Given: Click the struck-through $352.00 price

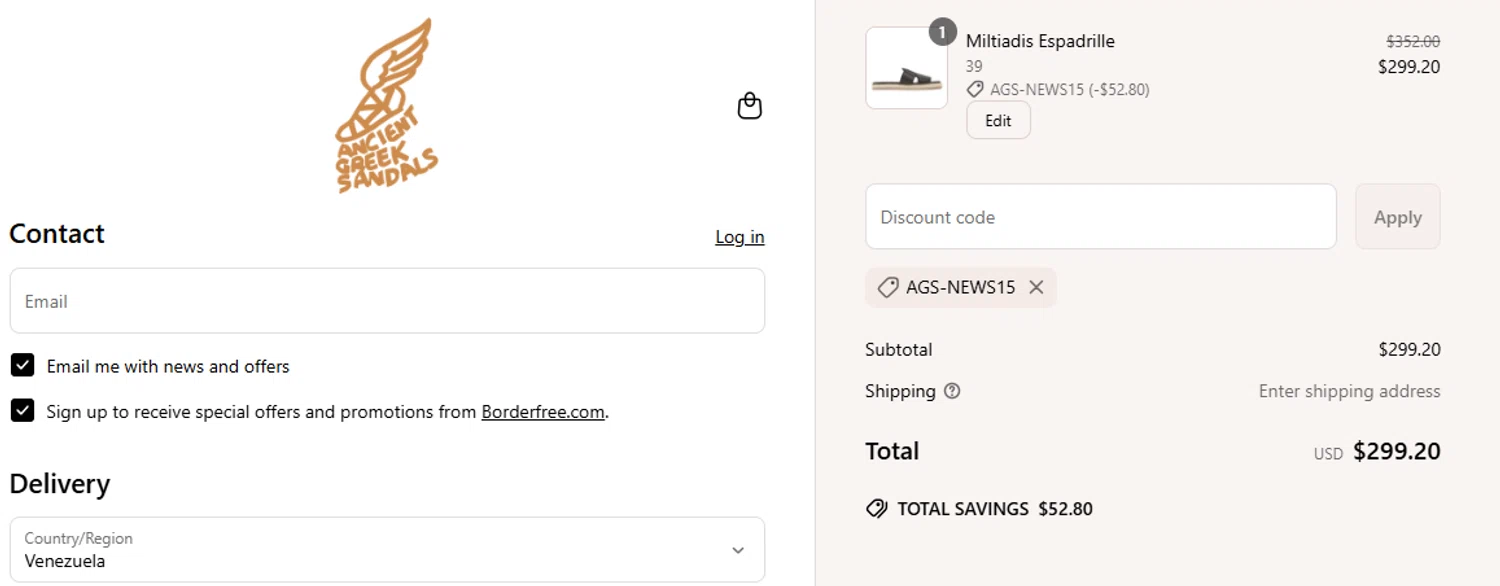Looking at the screenshot, I should (x=1412, y=41).
